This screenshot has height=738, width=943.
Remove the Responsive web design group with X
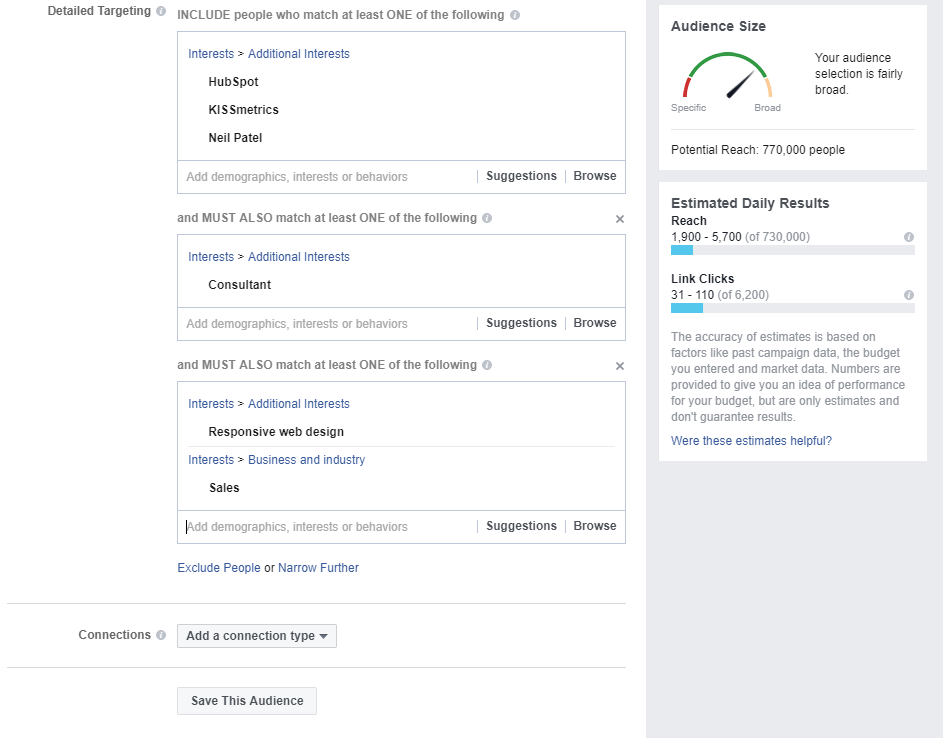coord(620,366)
